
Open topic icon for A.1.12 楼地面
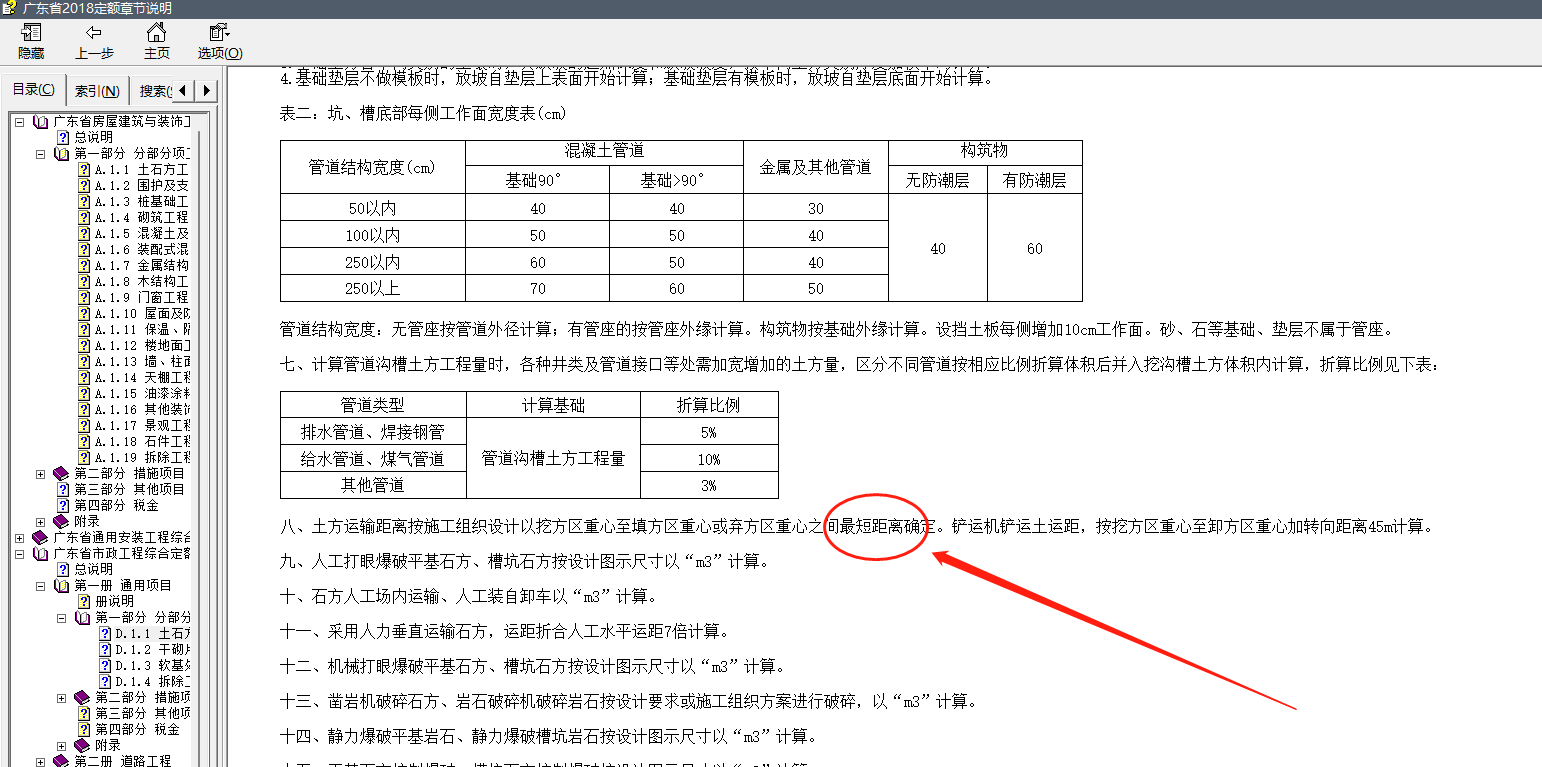[x=84, y=345]
